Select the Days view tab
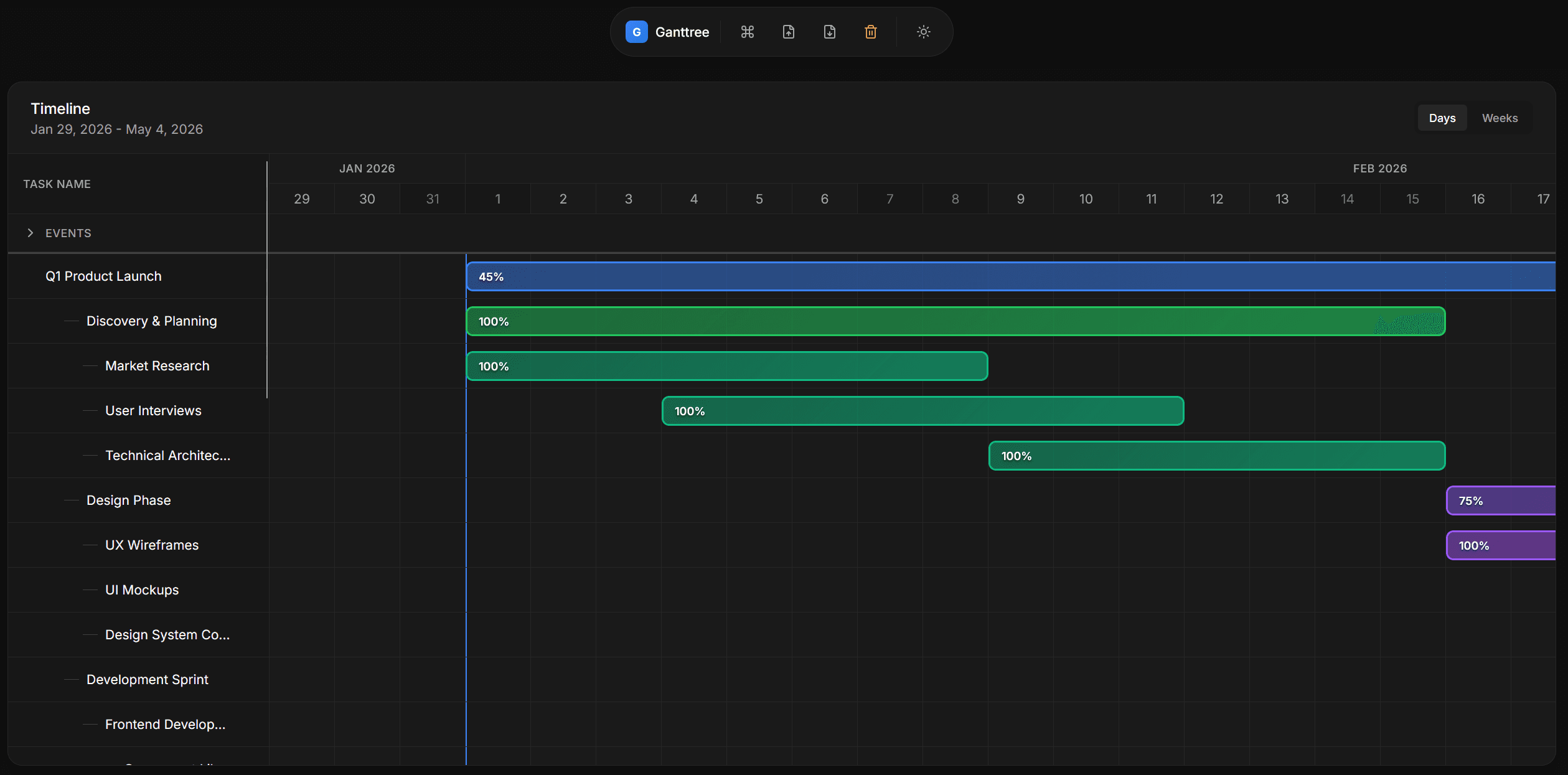This screenshot has height=775, width=1568. tap(1442, 118)
